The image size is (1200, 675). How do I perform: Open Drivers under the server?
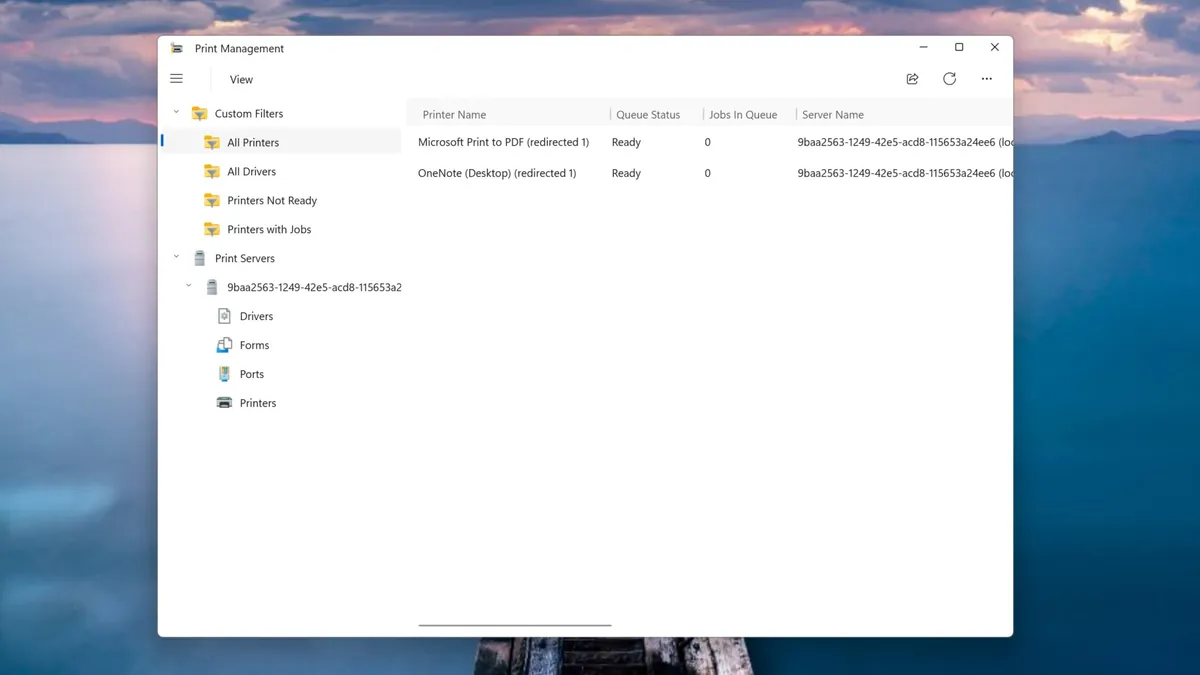point(256,317)
